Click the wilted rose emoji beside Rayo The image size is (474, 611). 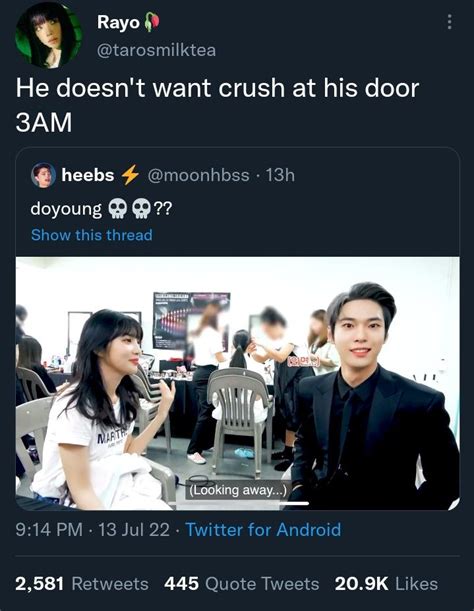[x=152, y=22]
